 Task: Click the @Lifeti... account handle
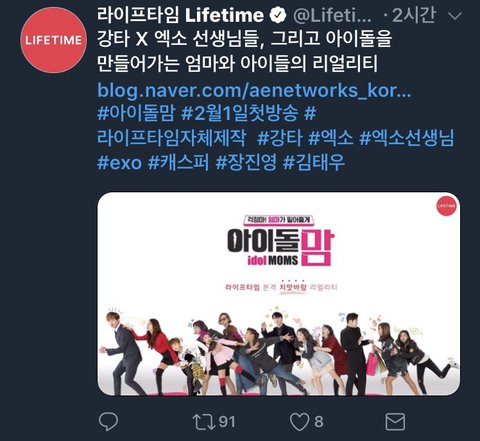(x=332, y=16)
